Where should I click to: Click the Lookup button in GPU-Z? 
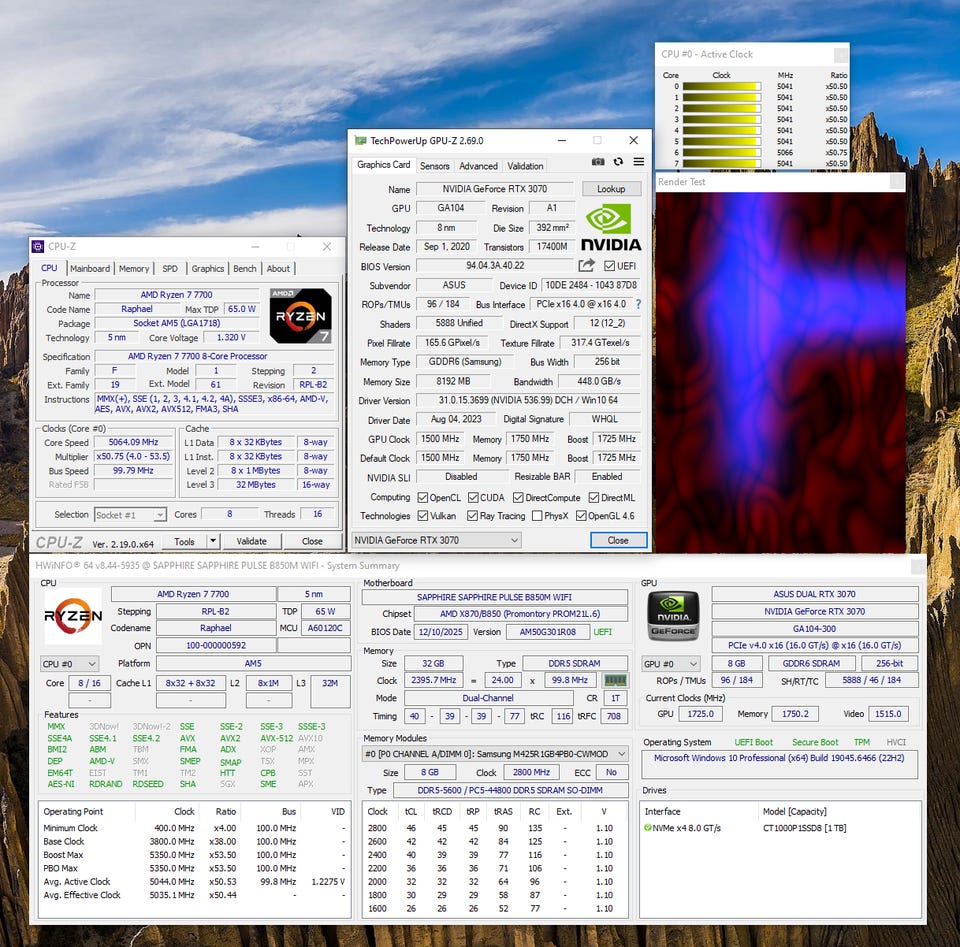pos(611,189)
